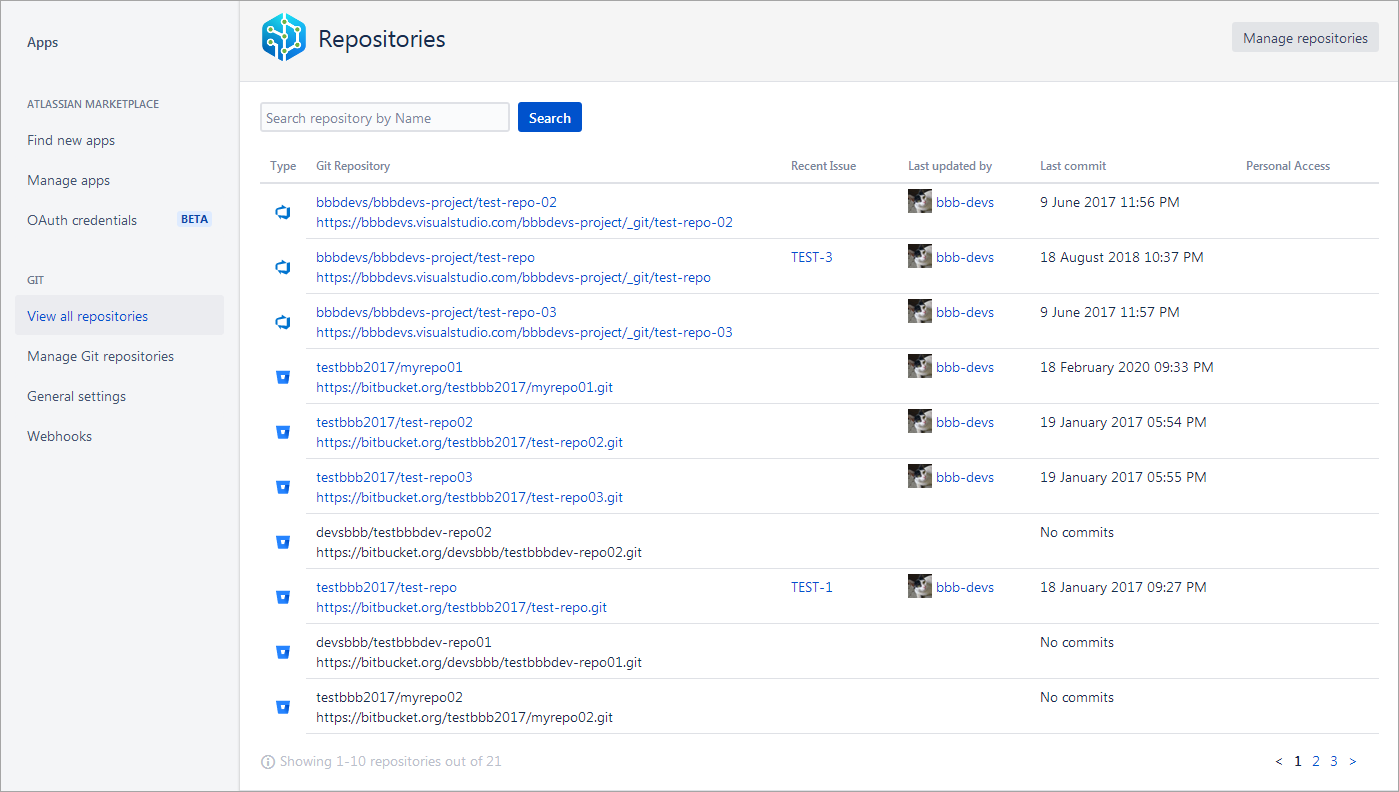Click the date 18 February 2020 09:33 PM

point(1127,367)
